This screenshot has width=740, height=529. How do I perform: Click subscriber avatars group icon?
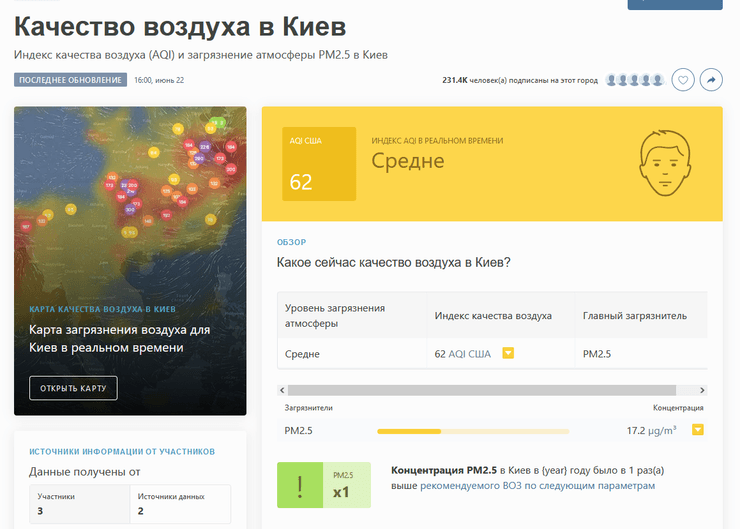tap(635, 80)
